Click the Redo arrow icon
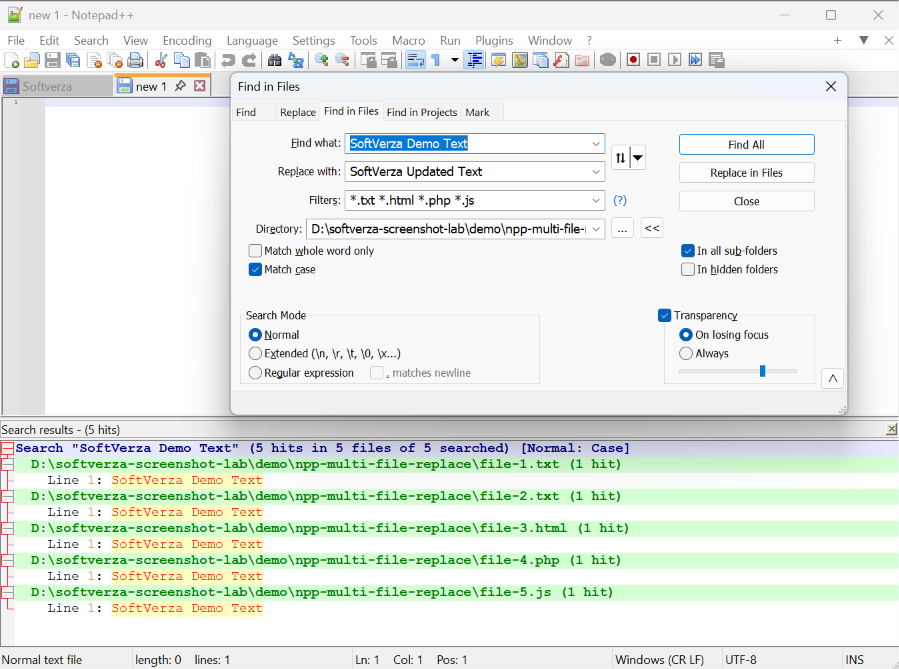 tap(249, 60)
